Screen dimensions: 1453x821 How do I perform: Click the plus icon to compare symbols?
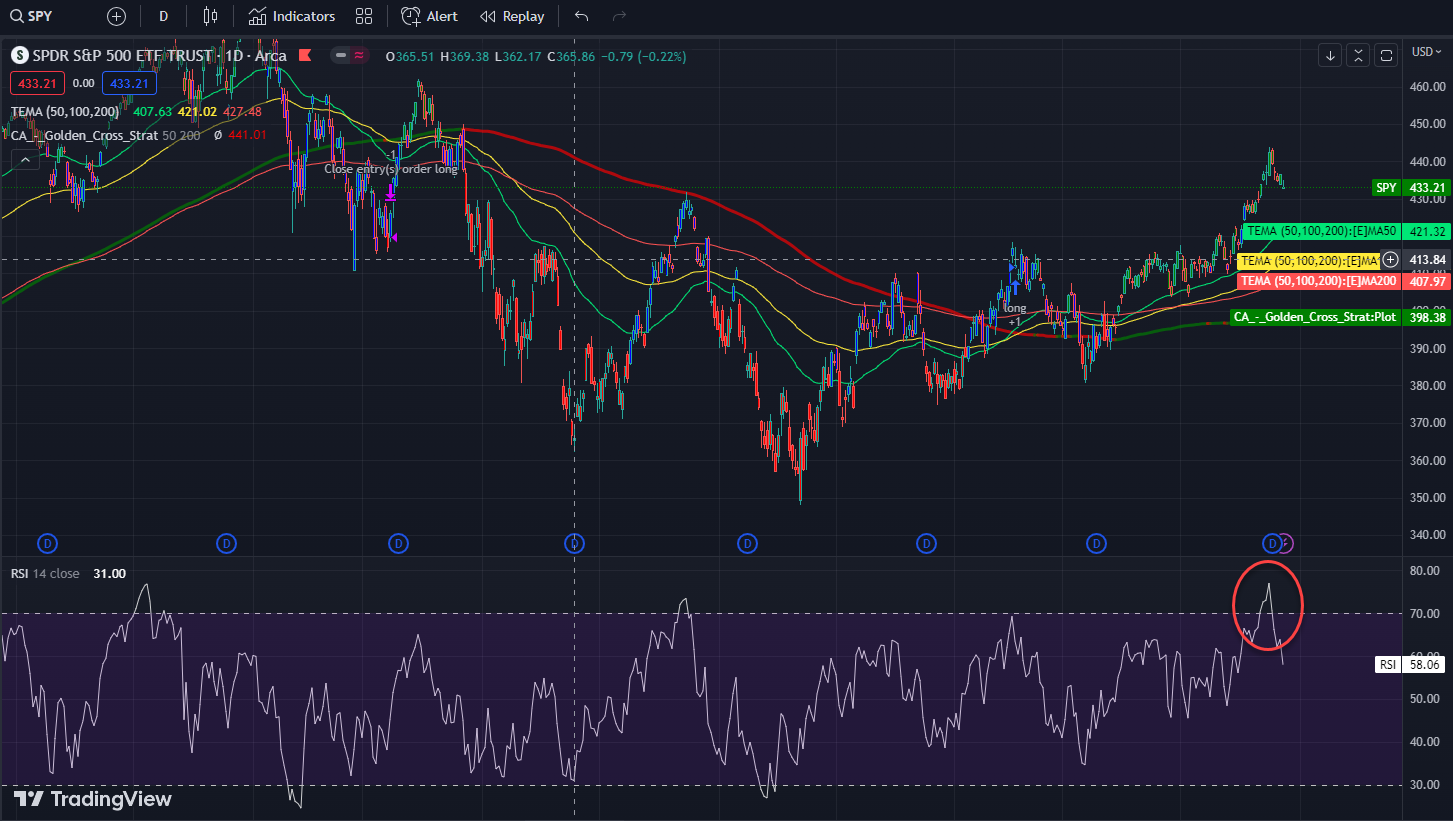116,16
